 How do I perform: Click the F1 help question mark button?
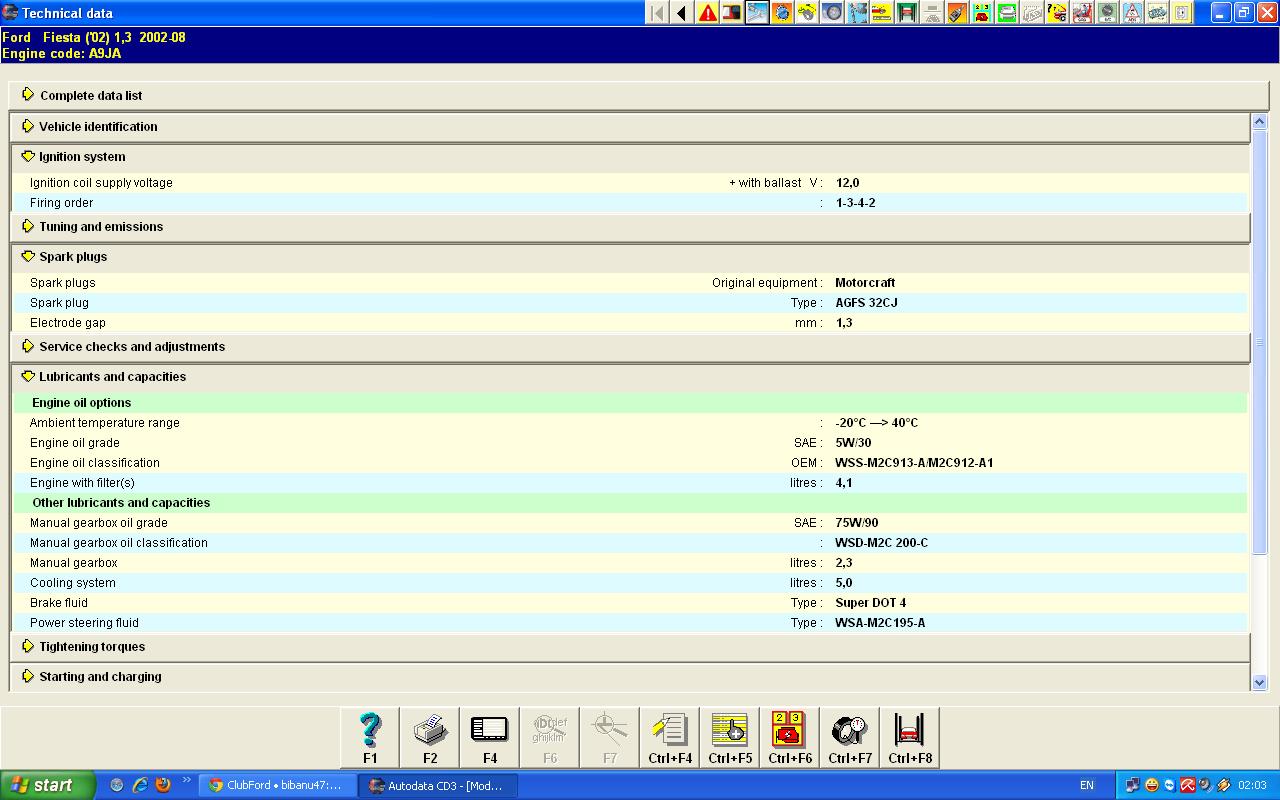[x=370, y=737]
